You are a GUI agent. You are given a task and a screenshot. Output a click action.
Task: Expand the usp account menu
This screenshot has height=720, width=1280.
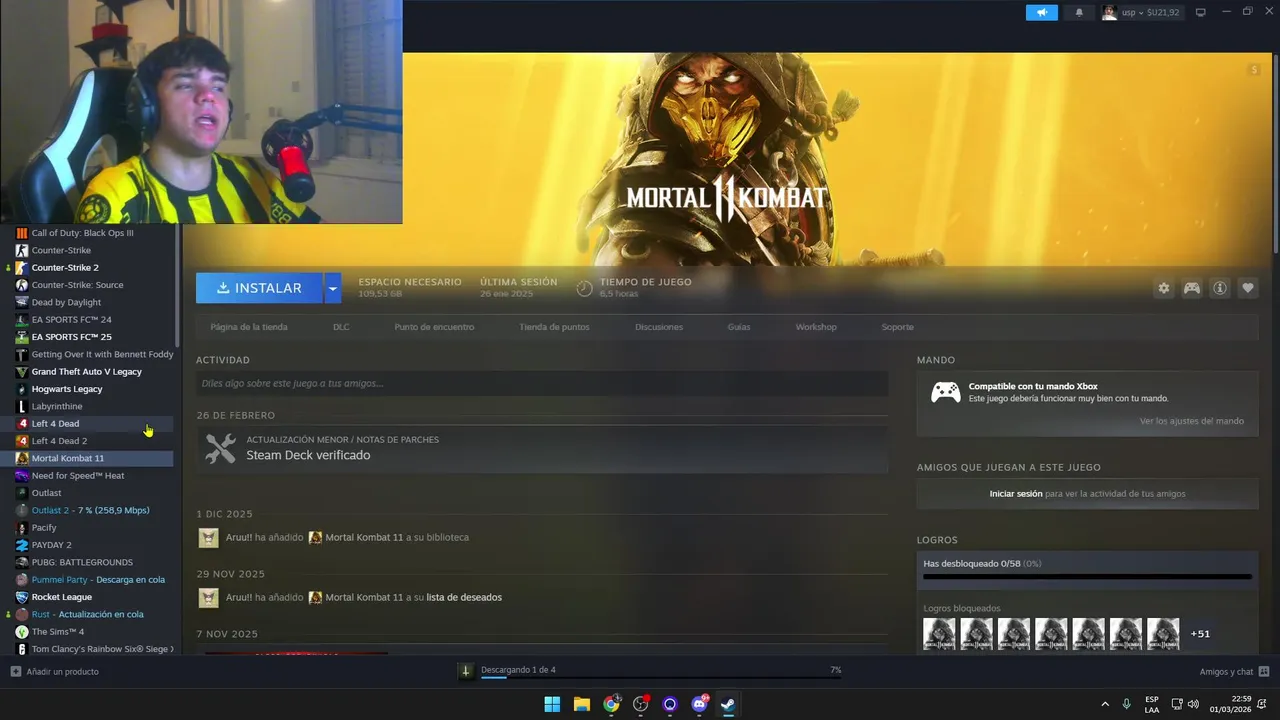point(1141,12)
